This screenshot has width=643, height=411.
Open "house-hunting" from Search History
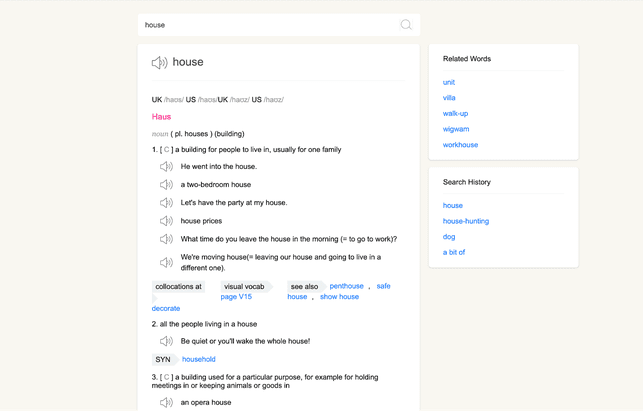(466, 221)
